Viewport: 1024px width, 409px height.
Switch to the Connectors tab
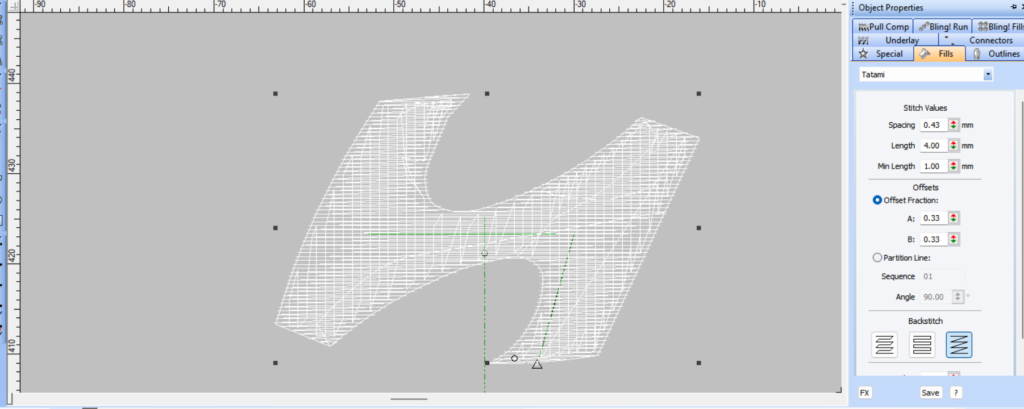tap(980, 41)
